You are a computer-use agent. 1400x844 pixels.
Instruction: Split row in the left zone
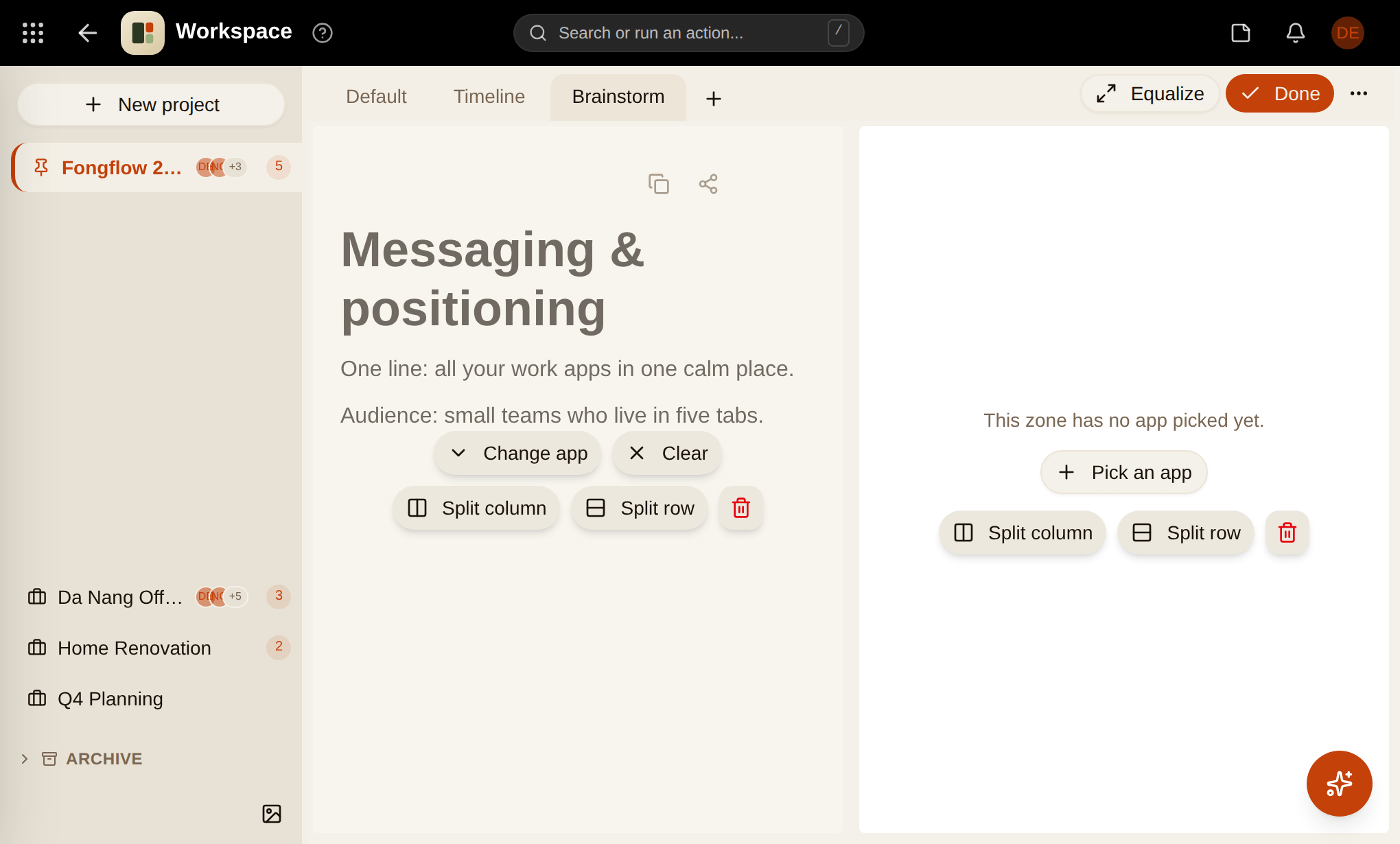point(640,508)
